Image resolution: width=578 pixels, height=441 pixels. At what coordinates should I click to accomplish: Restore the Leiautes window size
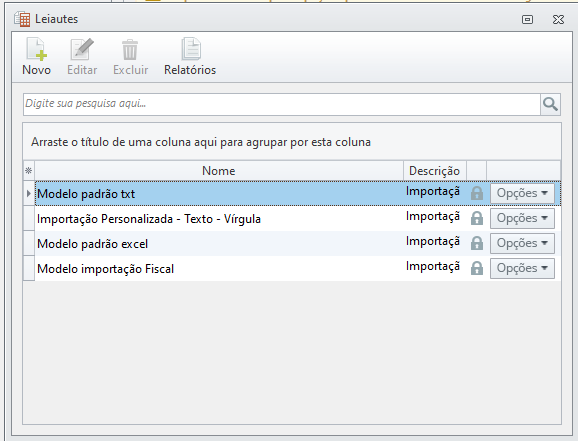(x=527, y=19)
